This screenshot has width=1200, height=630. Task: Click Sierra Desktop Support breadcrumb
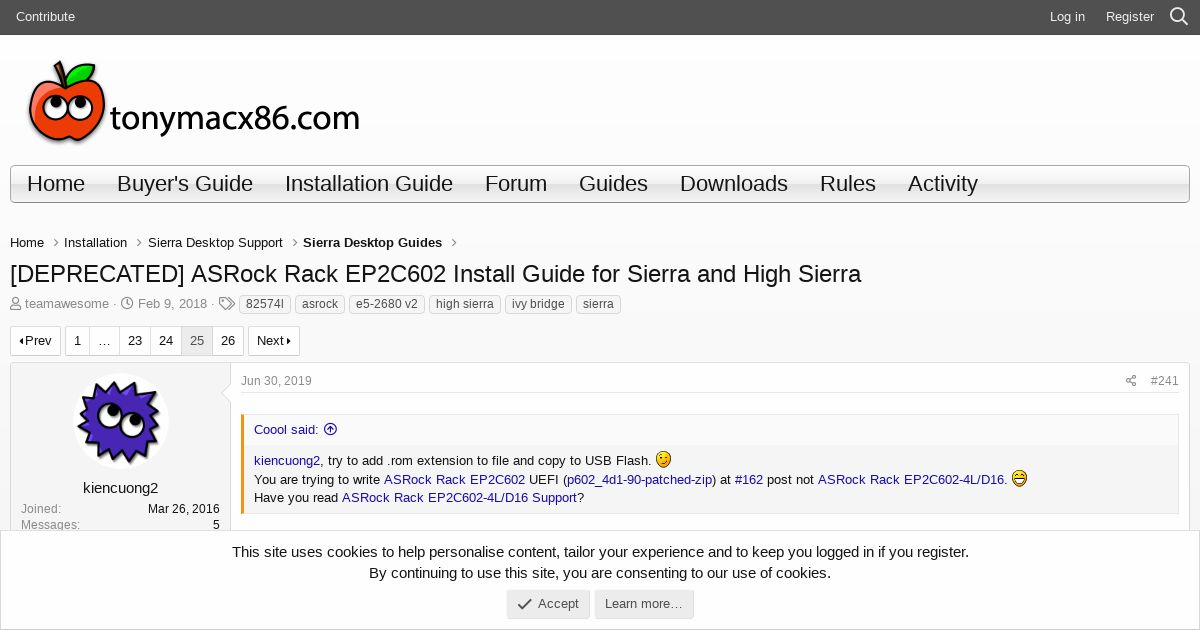(215, 243)
